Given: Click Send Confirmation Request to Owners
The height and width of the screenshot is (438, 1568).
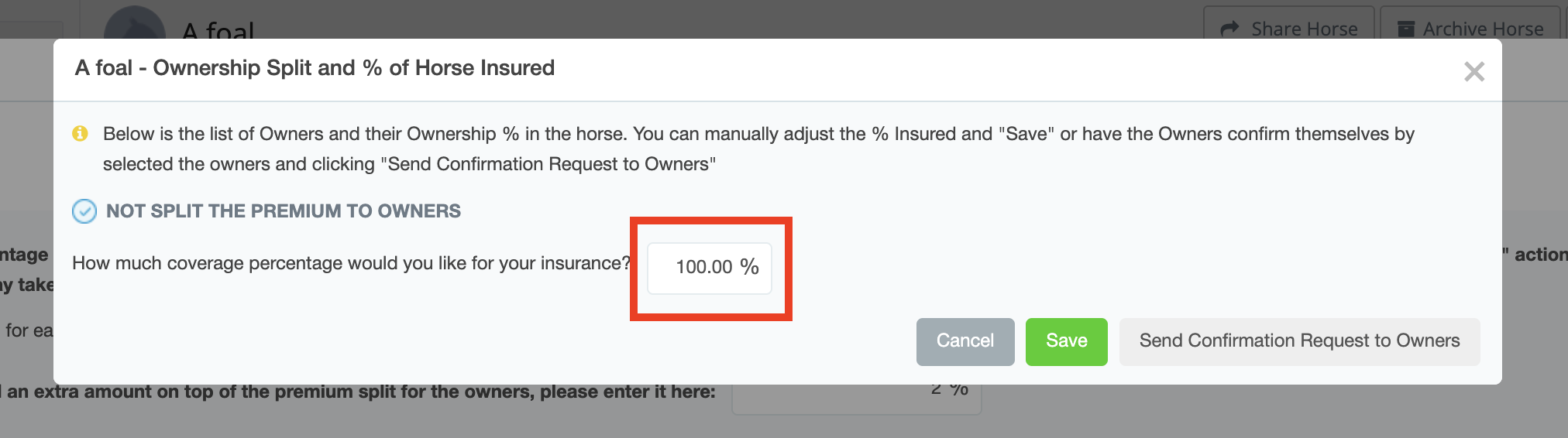Looking at the screenshot, I should tap(1299, 341).
